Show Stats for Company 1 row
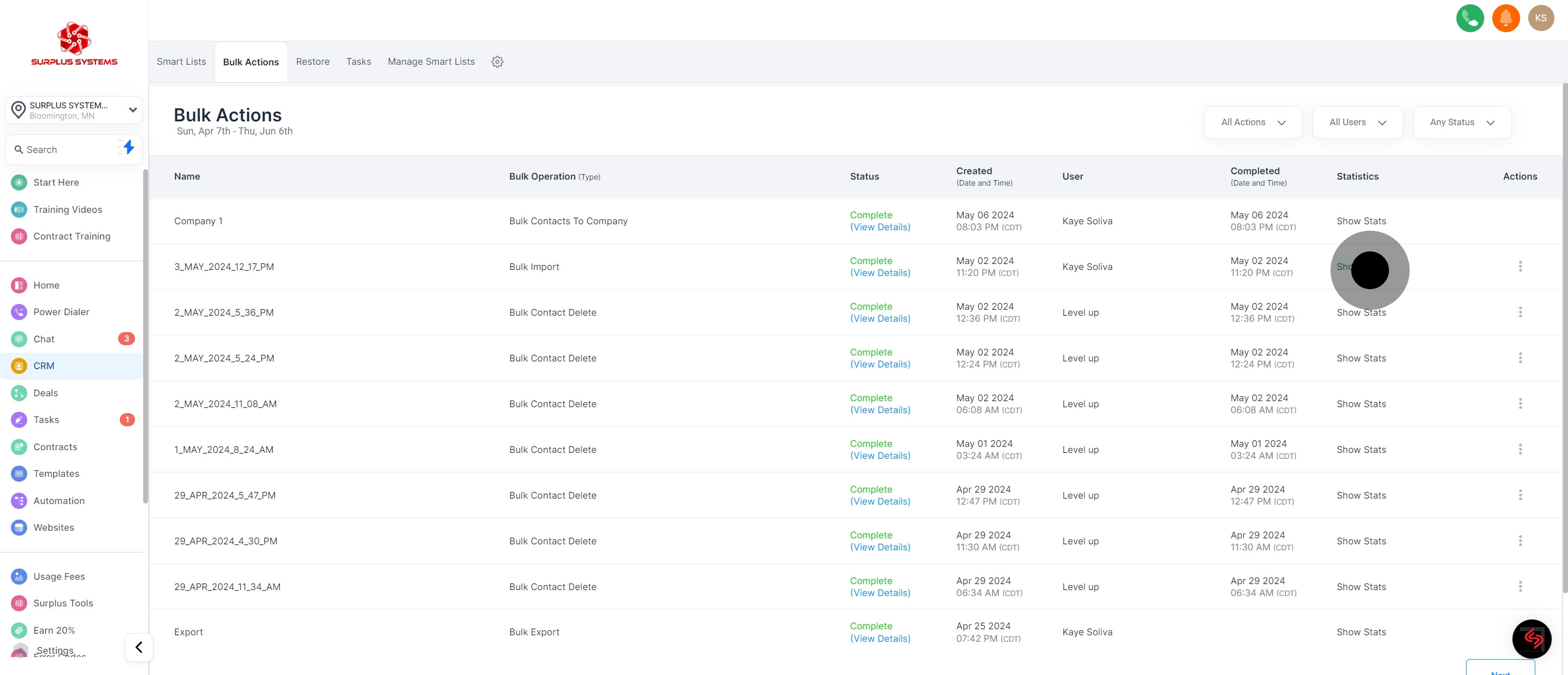This screenshot has width=1568, height=675. [x=1361, y=221]
